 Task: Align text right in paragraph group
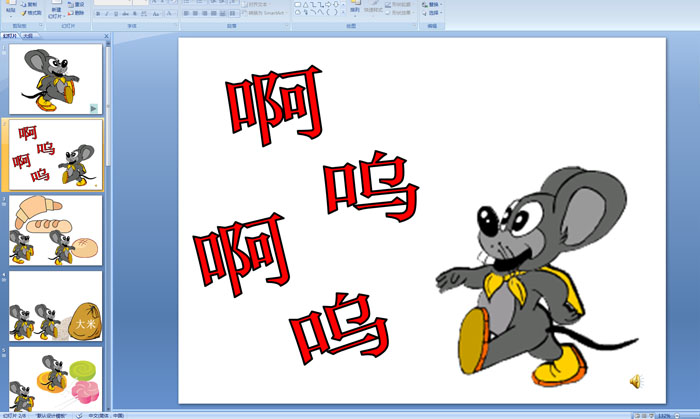coord(204,13)
